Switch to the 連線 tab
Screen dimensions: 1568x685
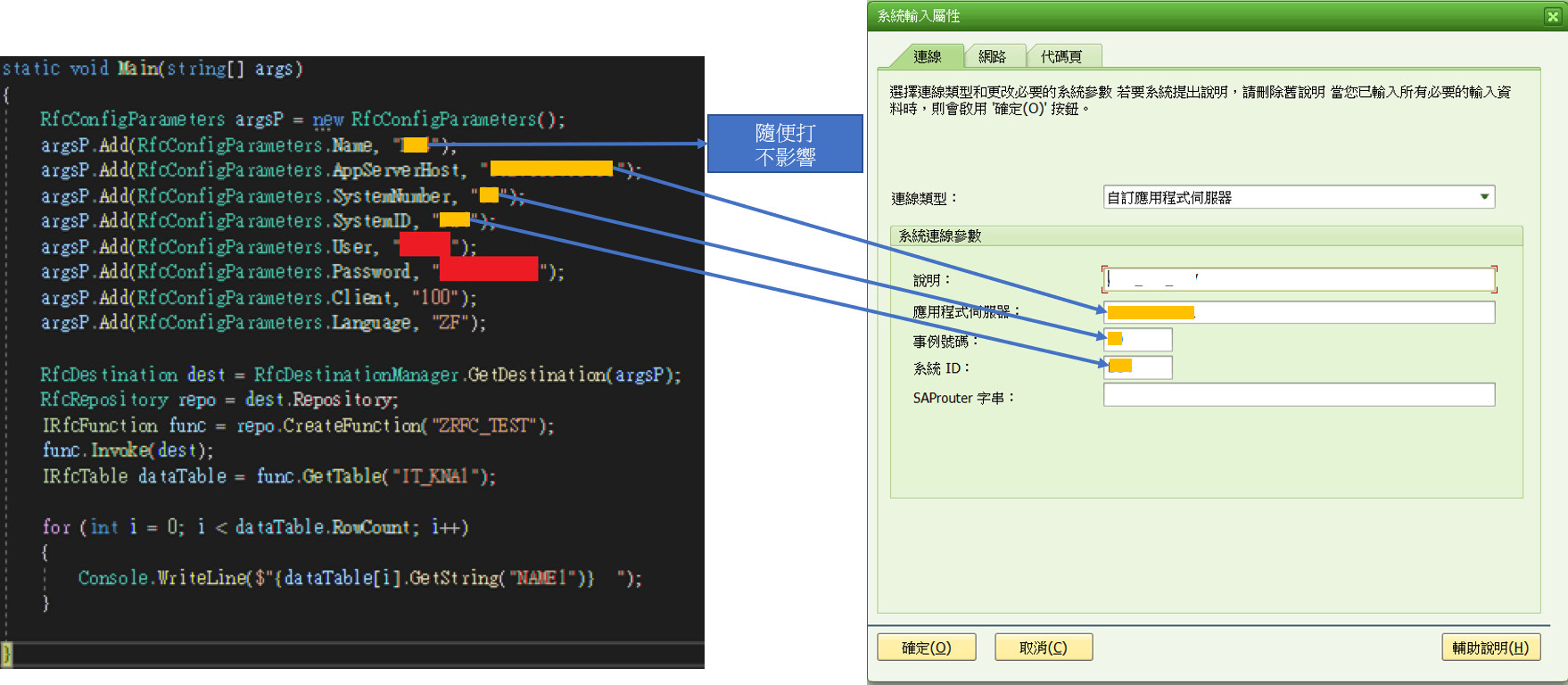click(x=928, y=56)
